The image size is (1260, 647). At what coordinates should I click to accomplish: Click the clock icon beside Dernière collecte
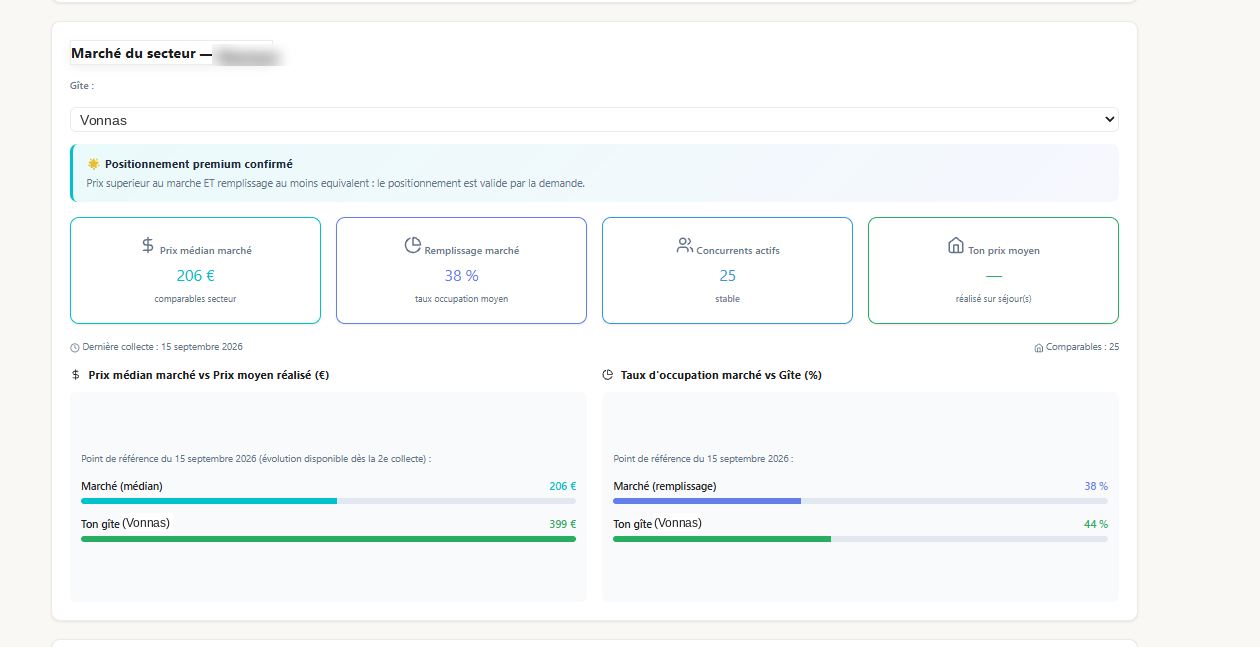[75, 348]
